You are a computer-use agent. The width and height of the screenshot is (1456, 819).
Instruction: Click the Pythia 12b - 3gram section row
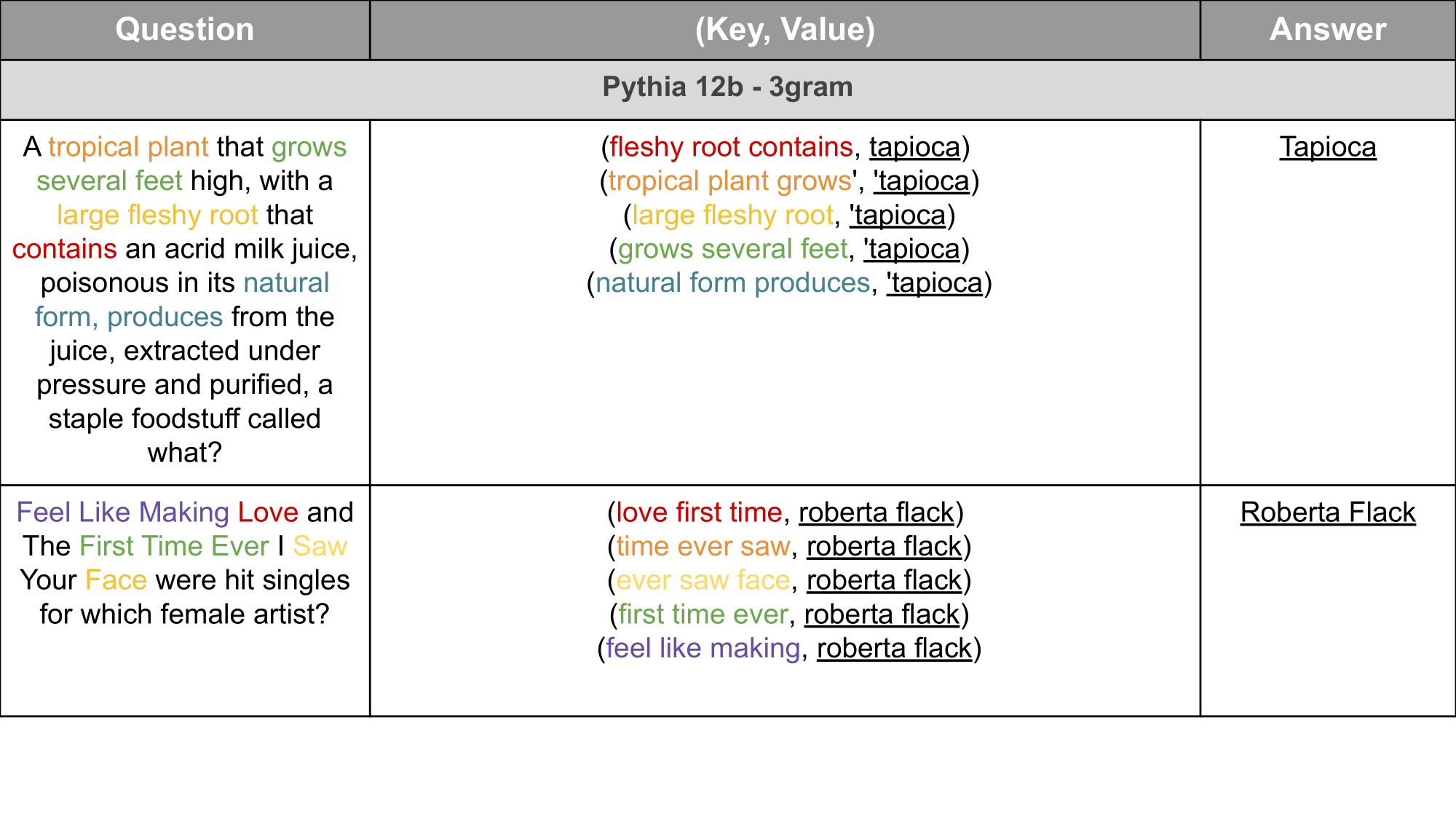click(727, 87)
